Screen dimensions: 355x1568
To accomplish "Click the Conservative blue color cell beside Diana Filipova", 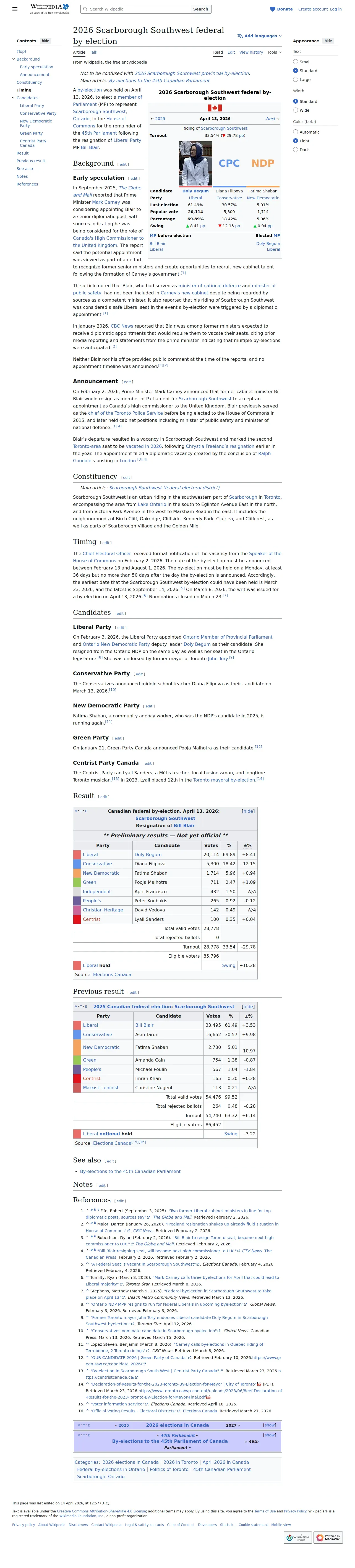I will point(77,864).
